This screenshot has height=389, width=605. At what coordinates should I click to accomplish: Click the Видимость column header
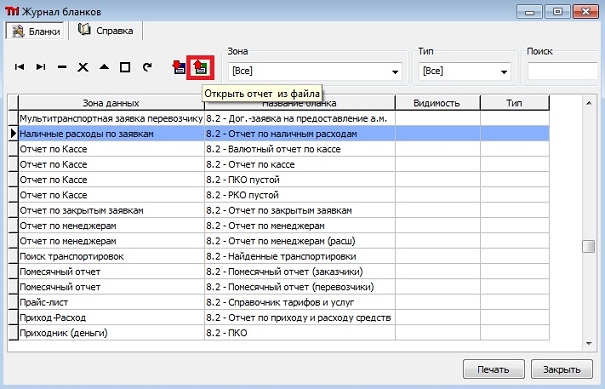coord(438,103)
